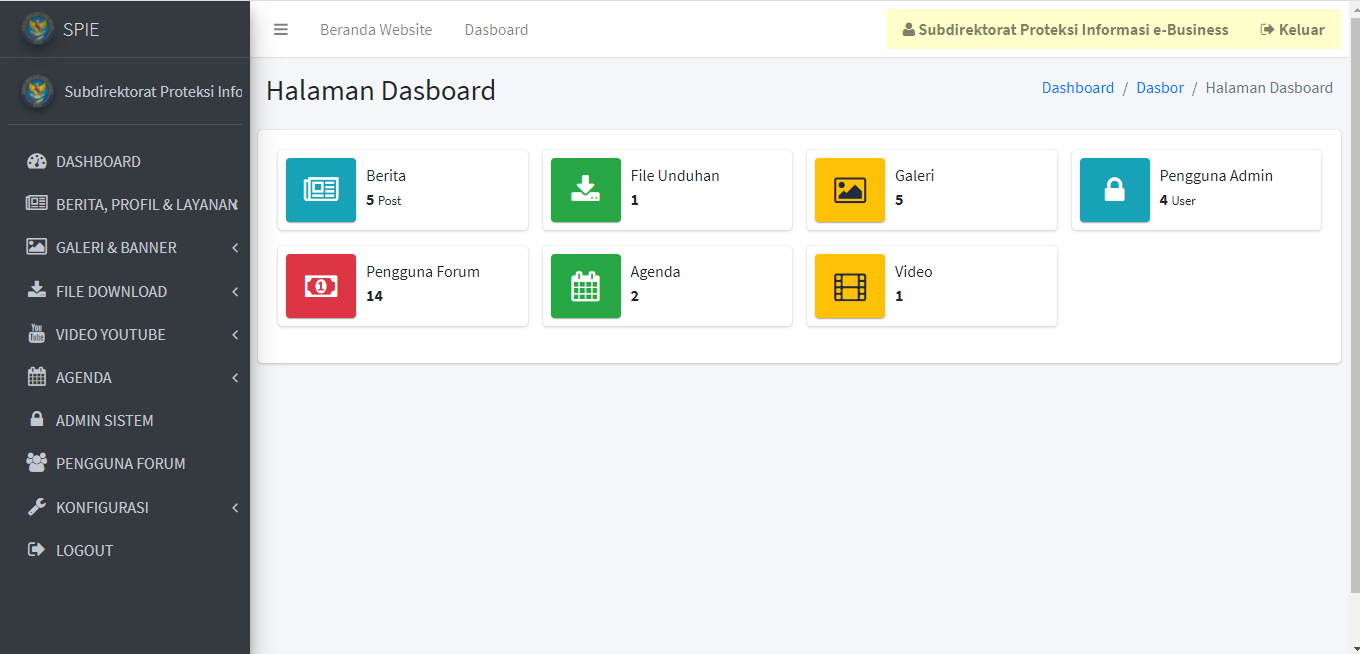Click the film icon on the Video card
This screenshot has width=1360, height=654.
click(x=849, y=286)
